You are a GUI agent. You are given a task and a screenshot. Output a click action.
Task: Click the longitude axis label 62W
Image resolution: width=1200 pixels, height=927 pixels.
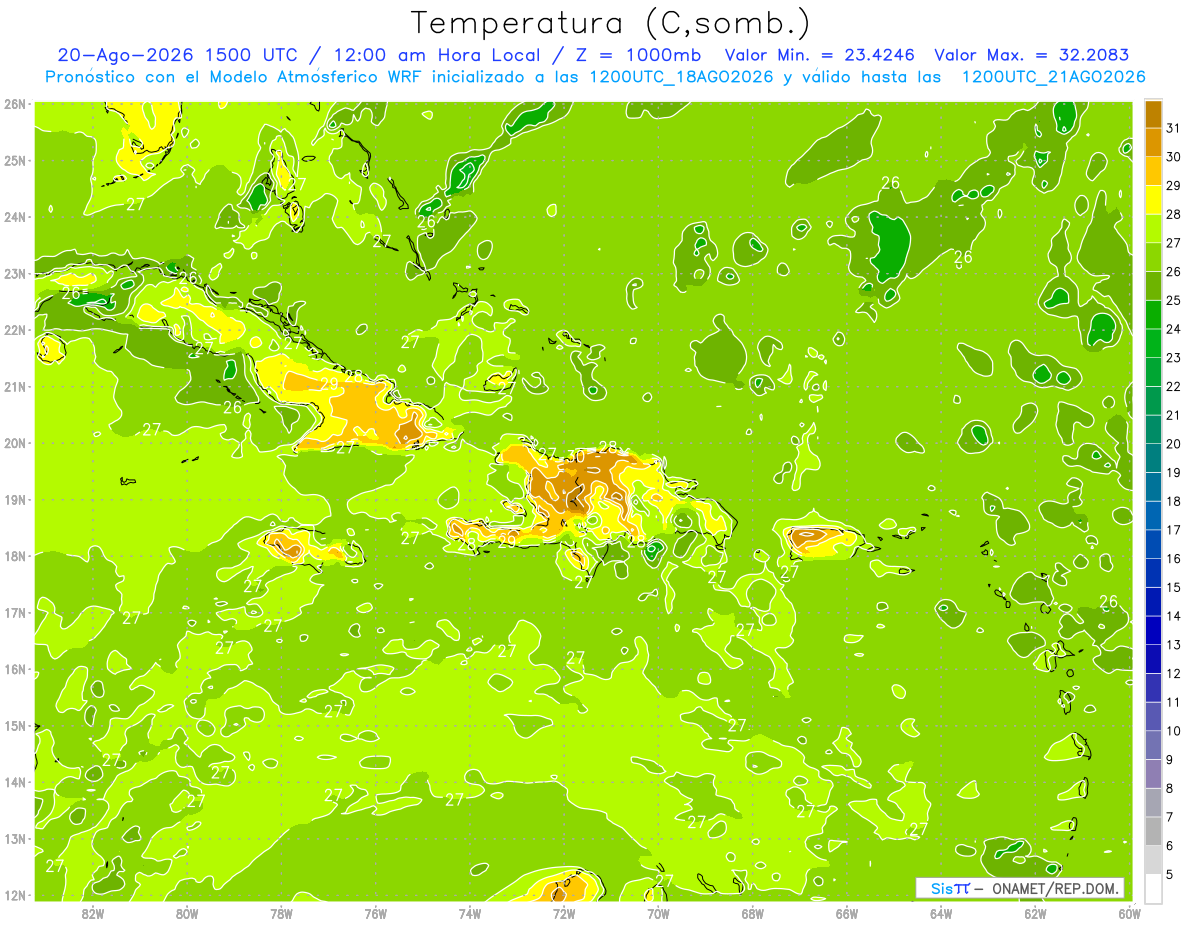coord(1035,913)
